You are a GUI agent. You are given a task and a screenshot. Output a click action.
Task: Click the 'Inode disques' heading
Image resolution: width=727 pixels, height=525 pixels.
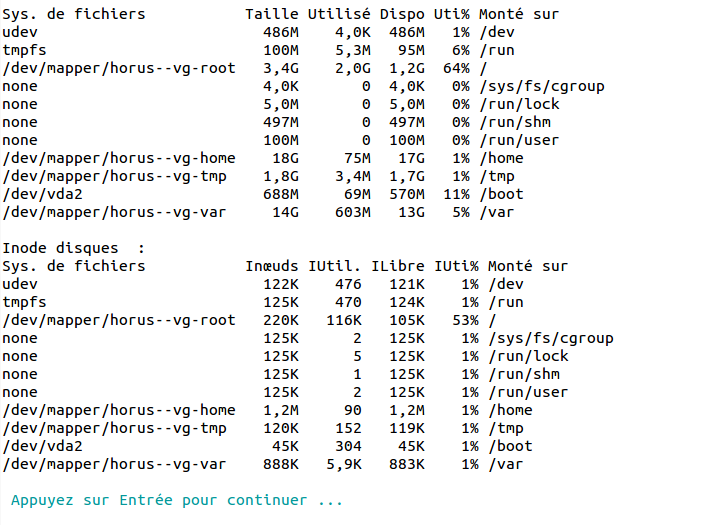tap(60, 248)
